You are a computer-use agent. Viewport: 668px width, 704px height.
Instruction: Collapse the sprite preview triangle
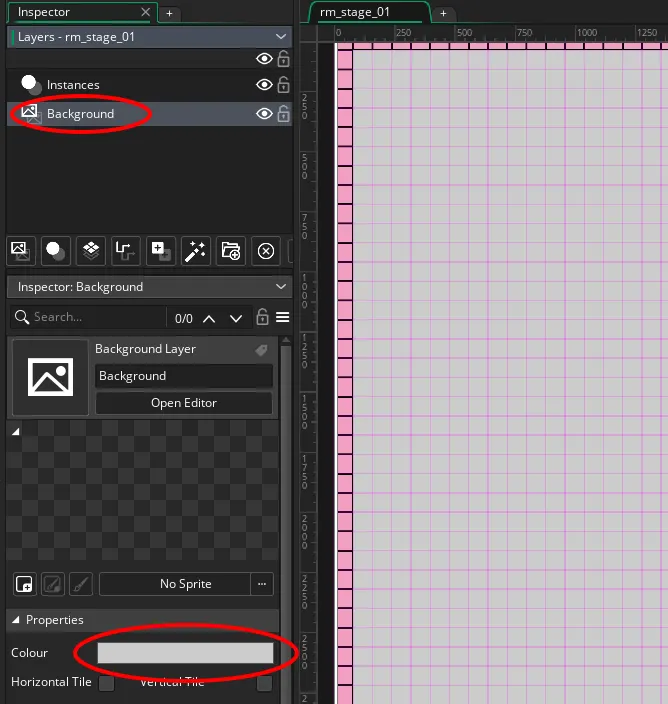[x=16, y=431]
